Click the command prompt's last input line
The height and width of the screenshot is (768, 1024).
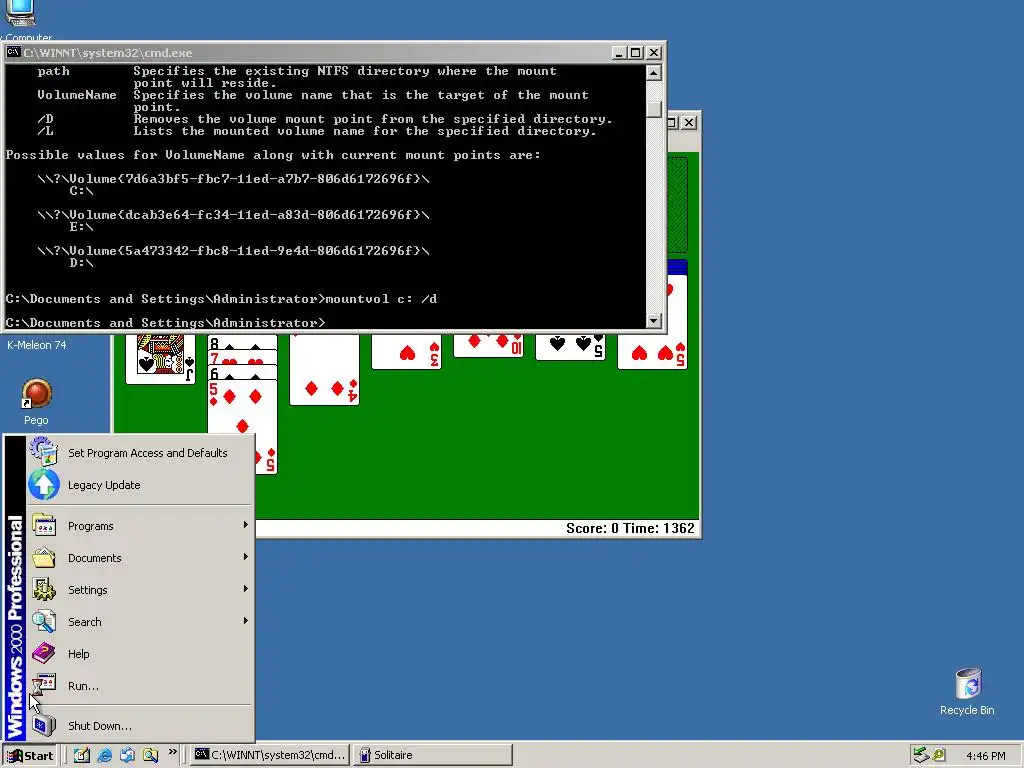(165, 323)
